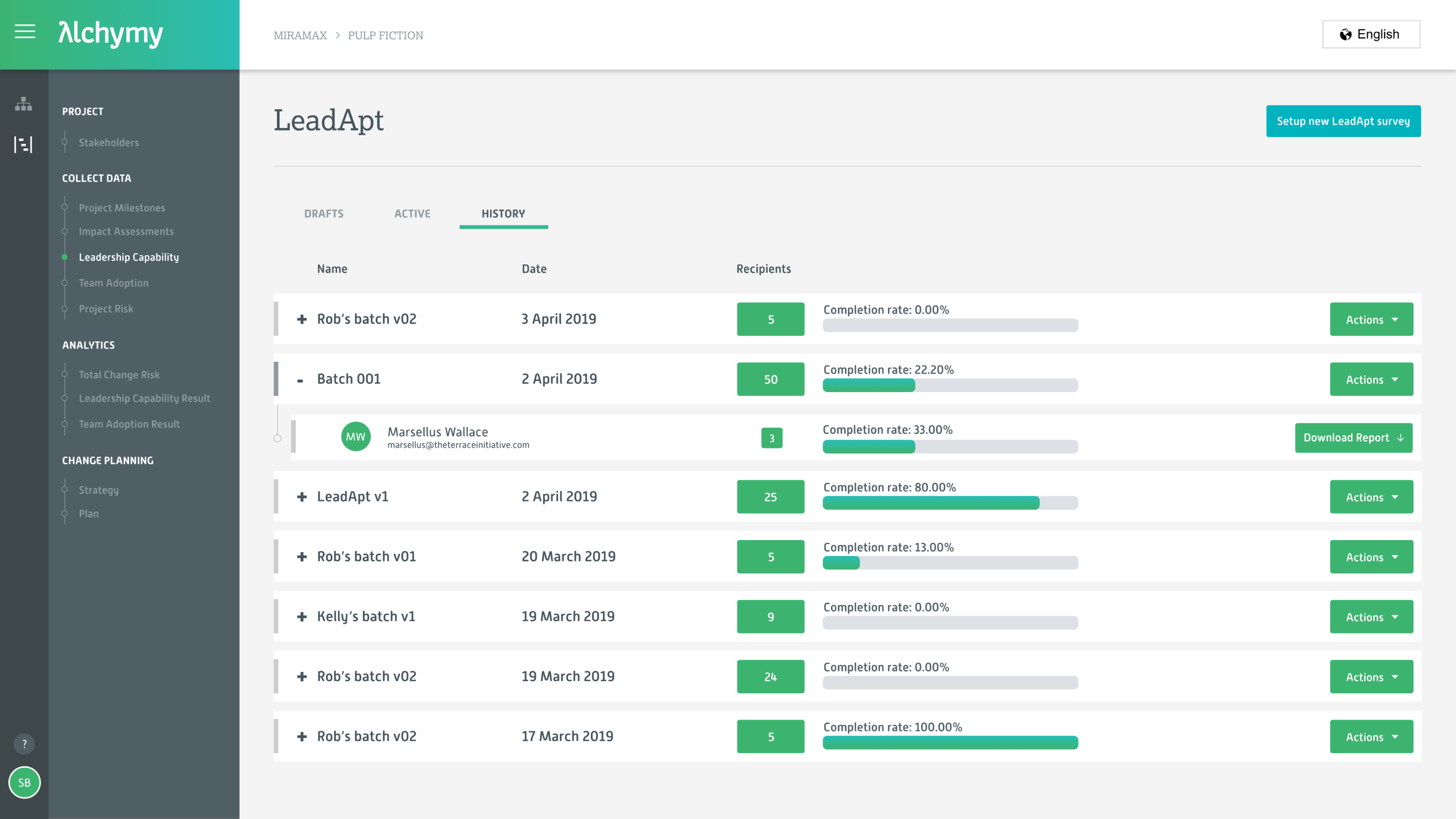
Task: Click the Alchymy logo
Action: click(110, 34)
